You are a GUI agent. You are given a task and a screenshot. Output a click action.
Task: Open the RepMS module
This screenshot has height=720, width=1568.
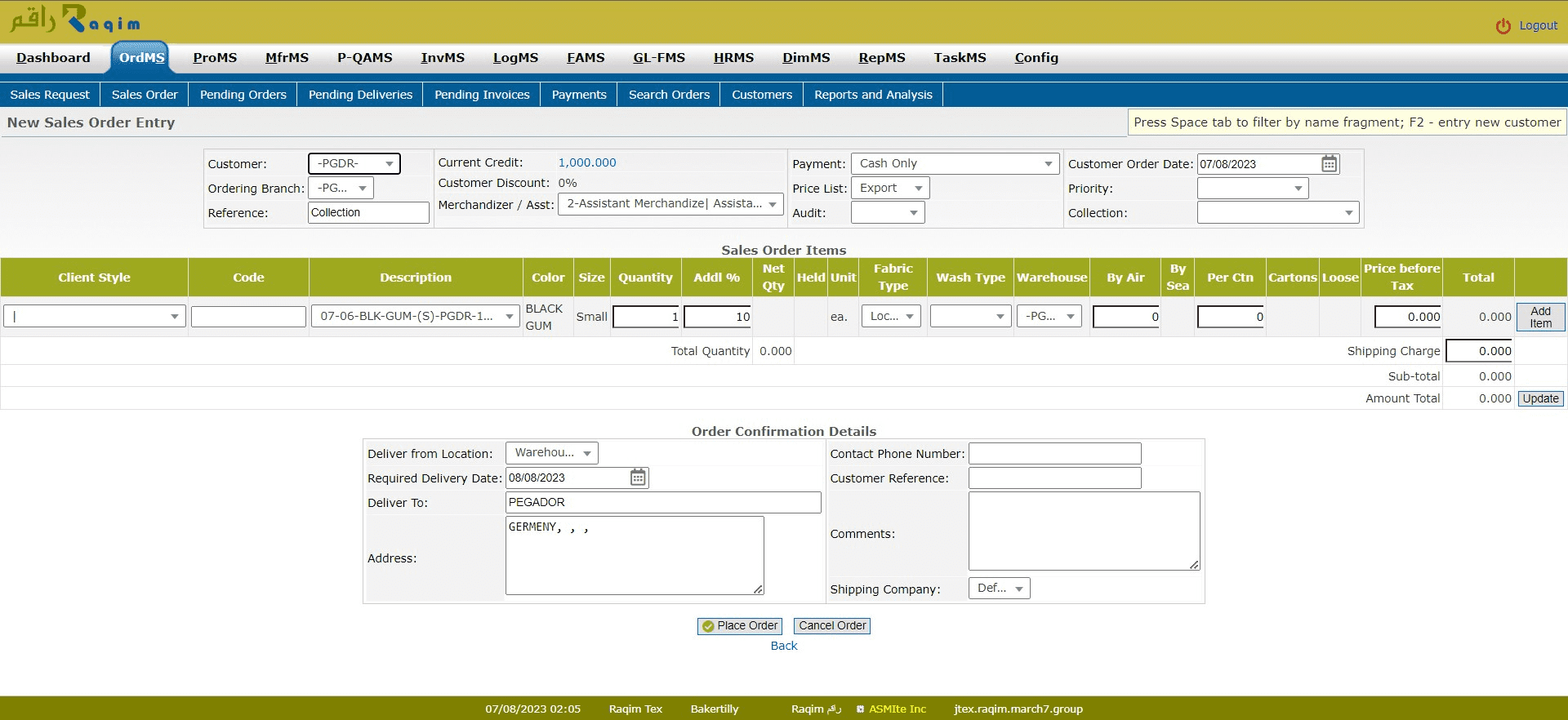tap(882, 58)
